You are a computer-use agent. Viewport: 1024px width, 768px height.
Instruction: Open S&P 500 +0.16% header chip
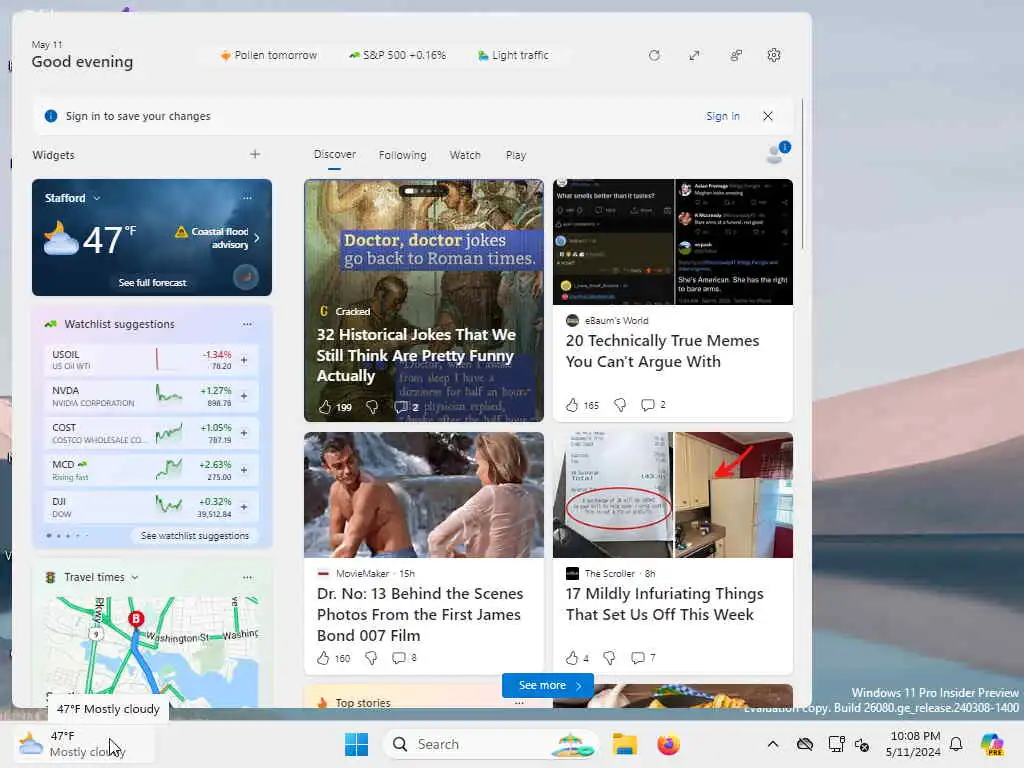397,56
